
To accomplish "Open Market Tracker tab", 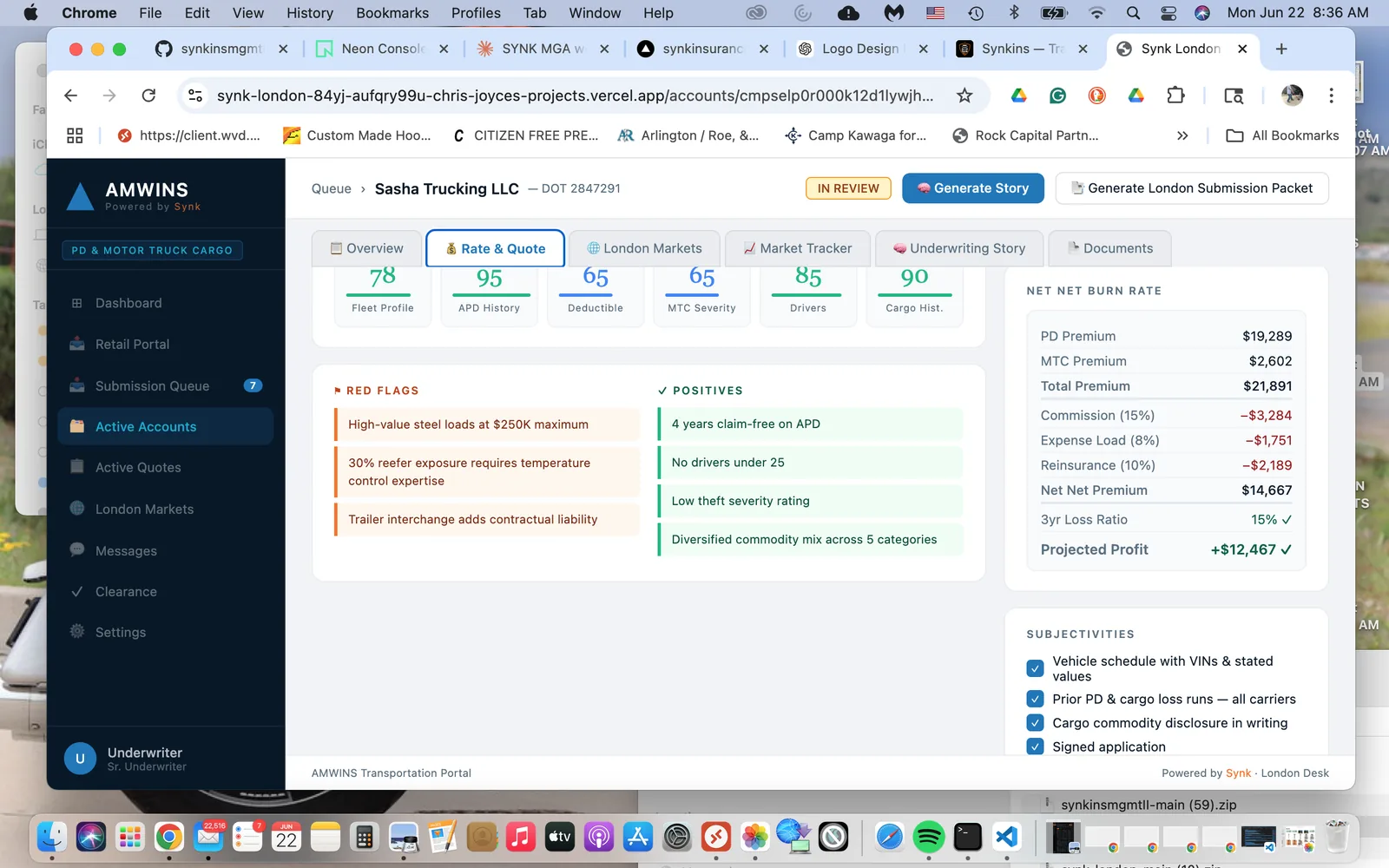I will coord(798,248).
